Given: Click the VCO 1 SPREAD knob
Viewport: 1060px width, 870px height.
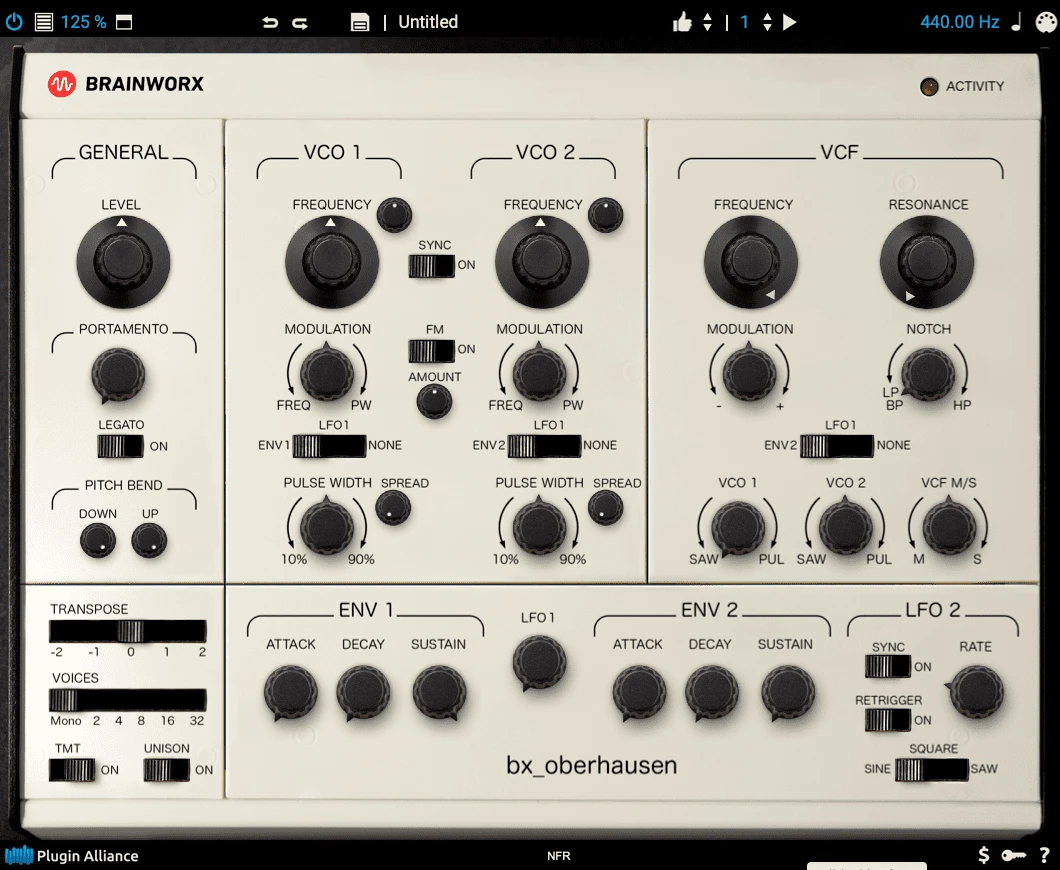Looking at the screenshot, I should [x=393, y=508].
